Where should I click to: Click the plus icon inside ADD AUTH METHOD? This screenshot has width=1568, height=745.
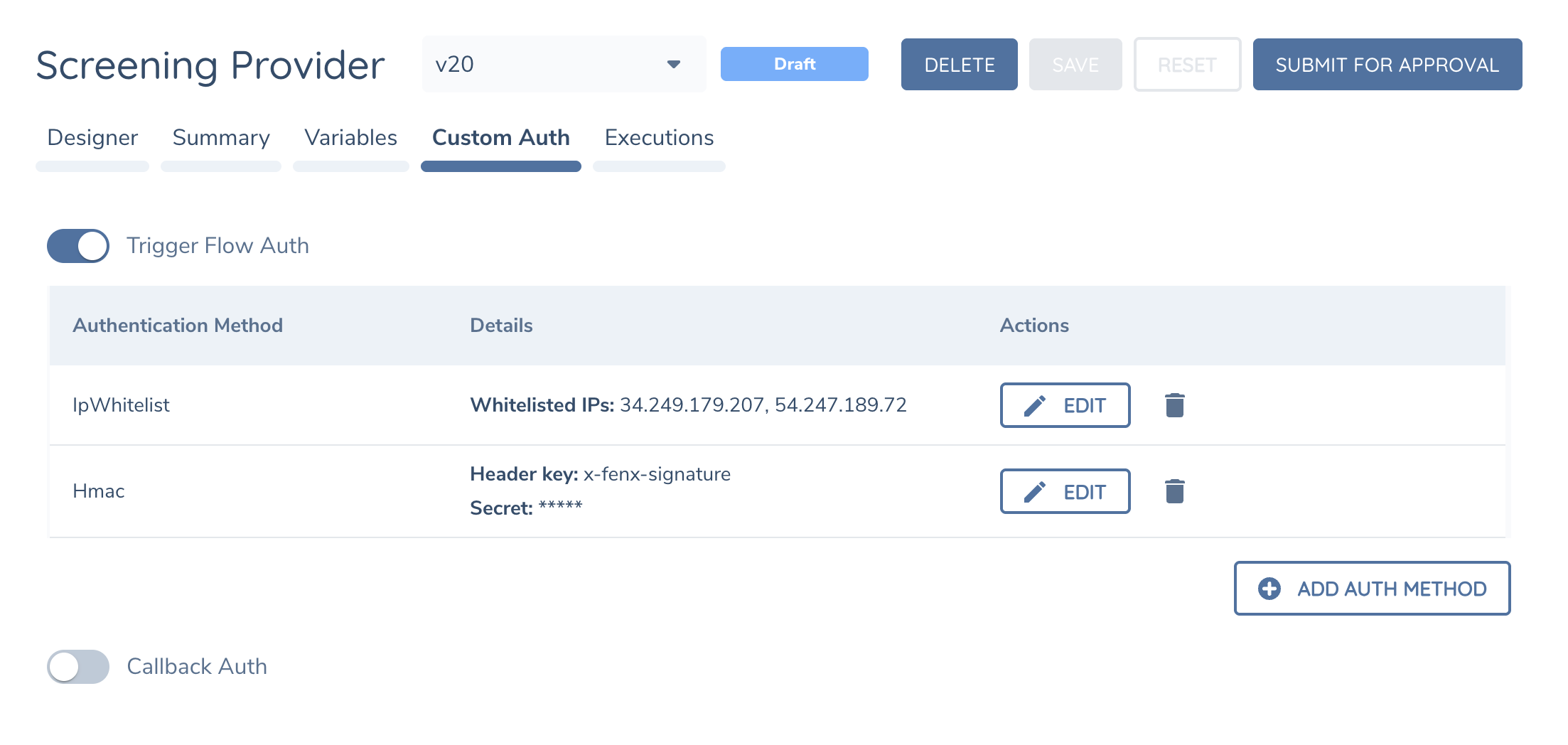click(1269, 589)
